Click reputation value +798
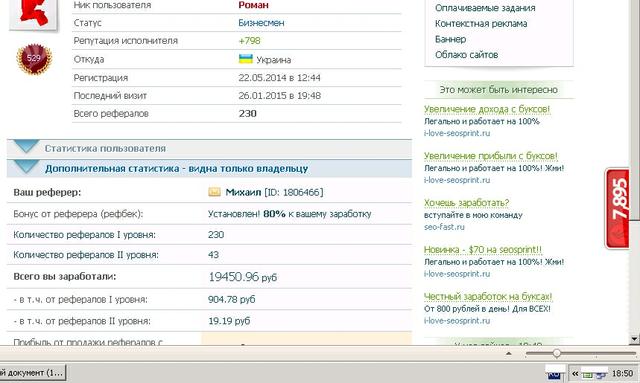 click(249, 41)
